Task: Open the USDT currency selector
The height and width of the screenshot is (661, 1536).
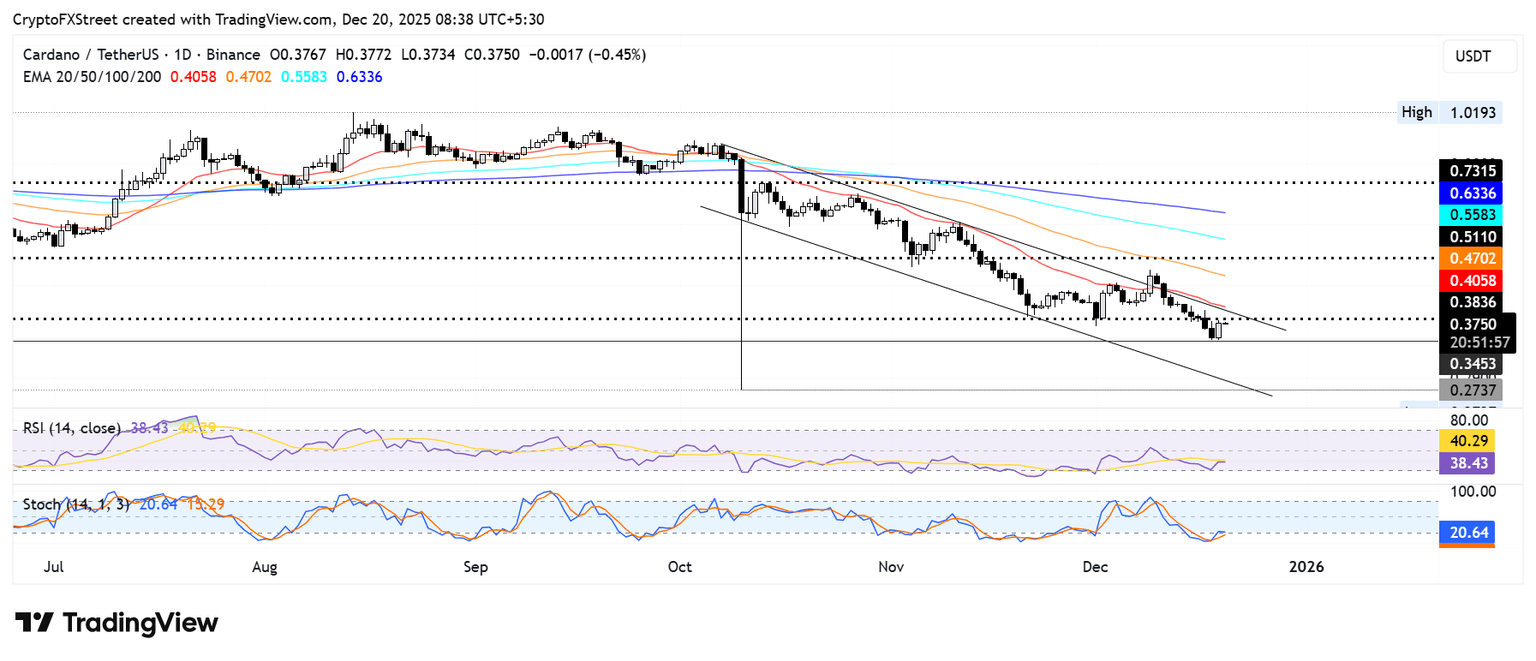Action: click(x=1473, y=57)
